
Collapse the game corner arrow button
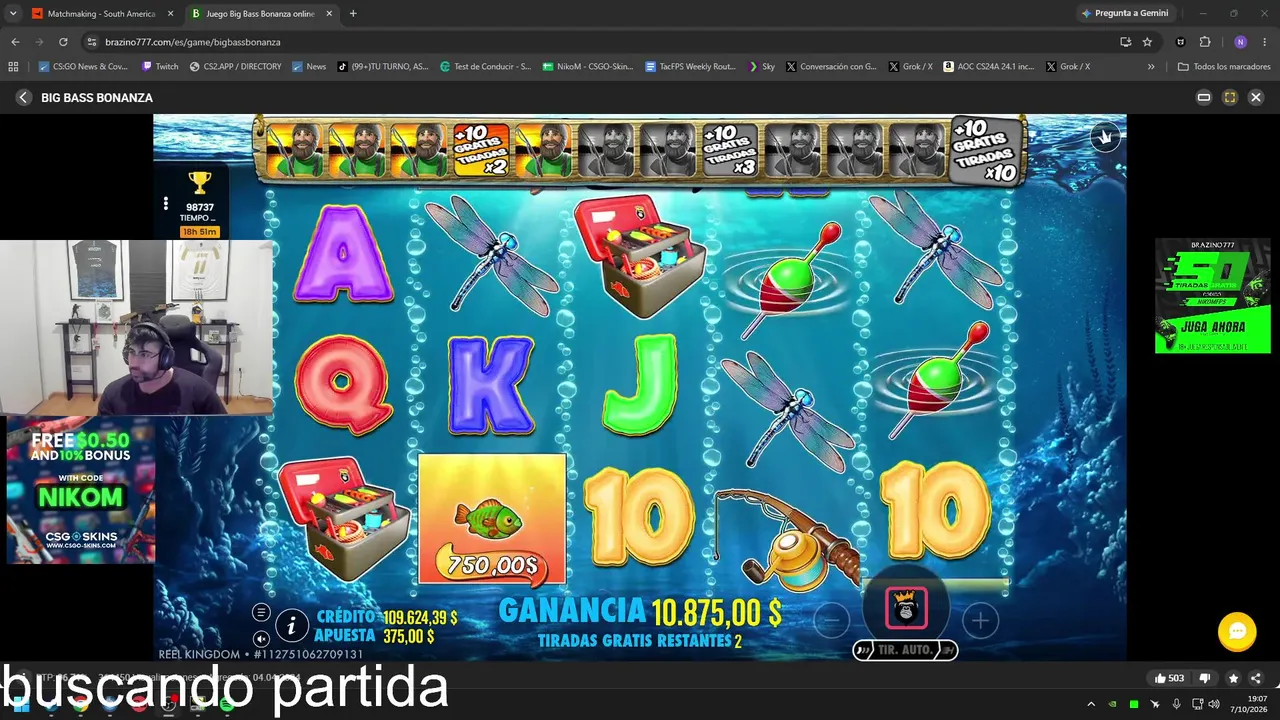click(1105, 137)
